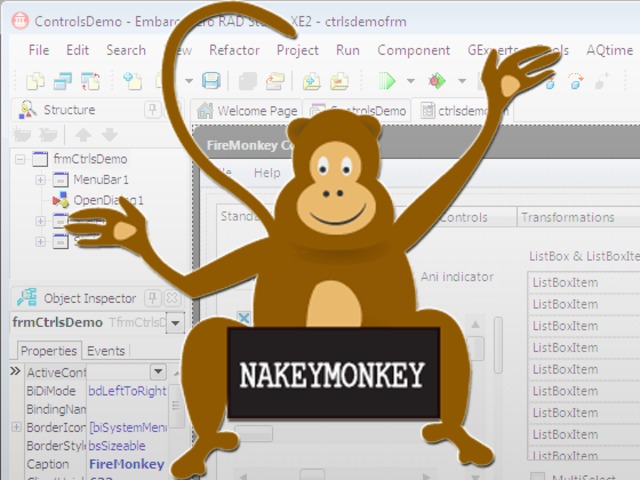
Task: Select the bdLeftToRight BiDiMode value
Action: click(127, 391)
